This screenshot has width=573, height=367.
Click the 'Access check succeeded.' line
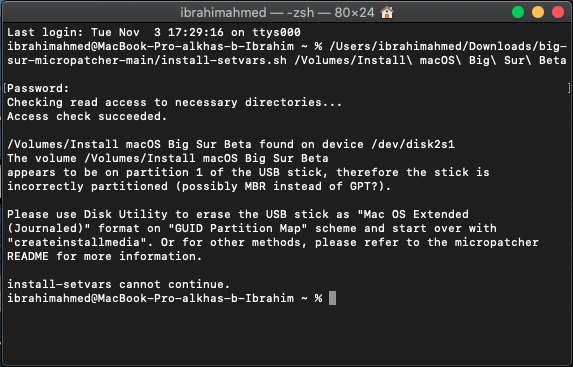click(x=87, y=117)
